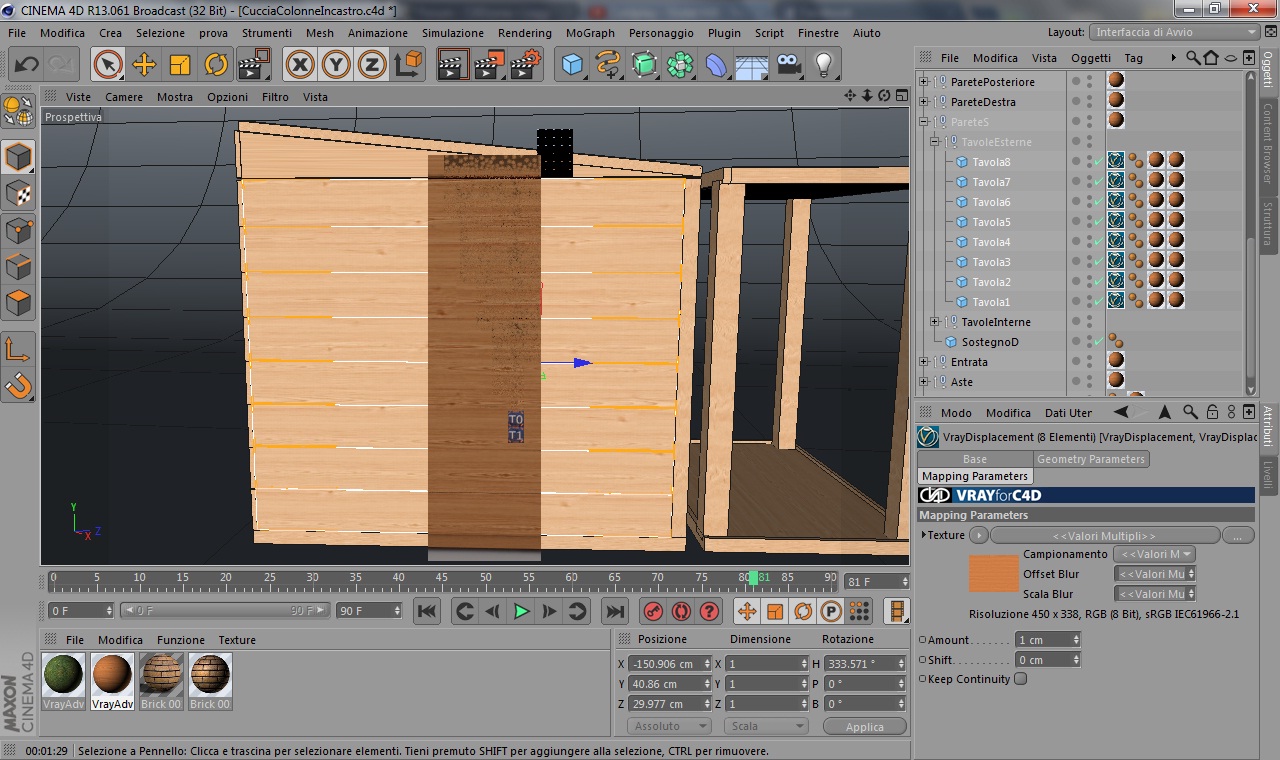Toggle the X axis lock icon
This screenshot has width=1280, height=760.
coord(299,65)
